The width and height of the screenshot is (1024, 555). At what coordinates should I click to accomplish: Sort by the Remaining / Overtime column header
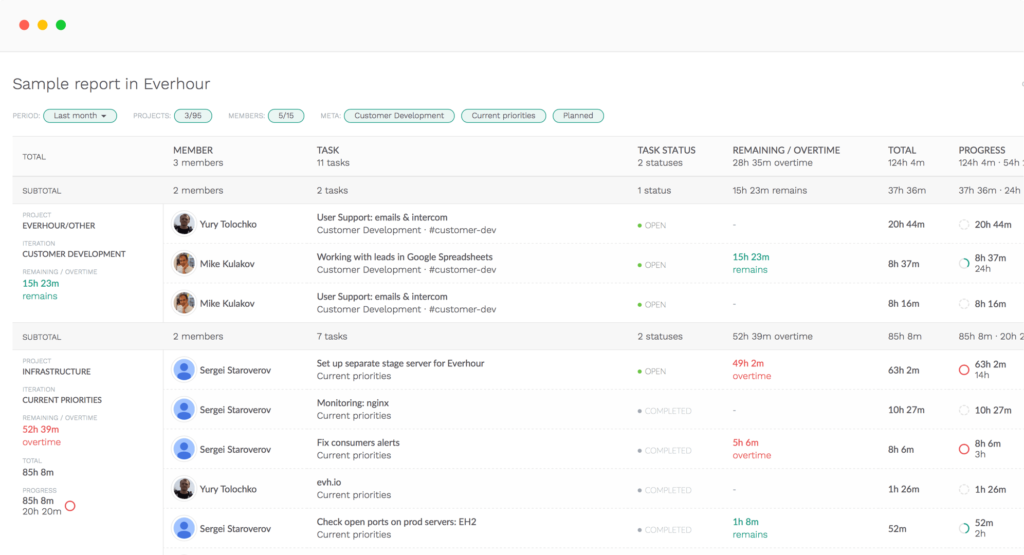coord(786,150)
